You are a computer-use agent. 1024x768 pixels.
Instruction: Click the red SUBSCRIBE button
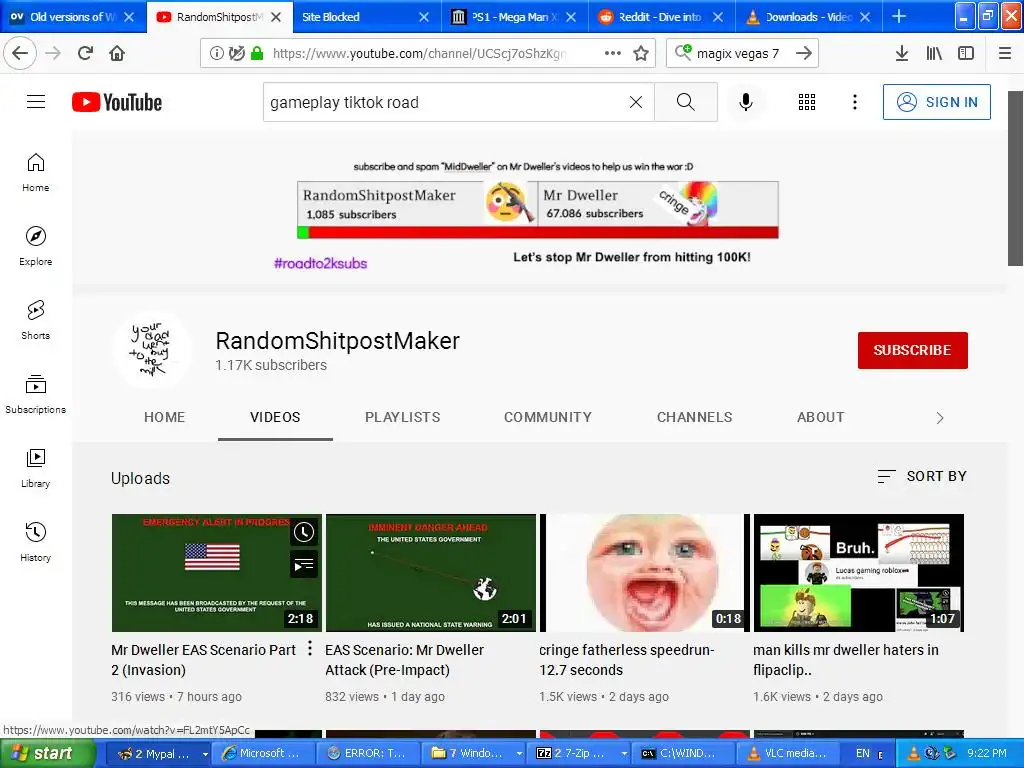tap(912, 350)
